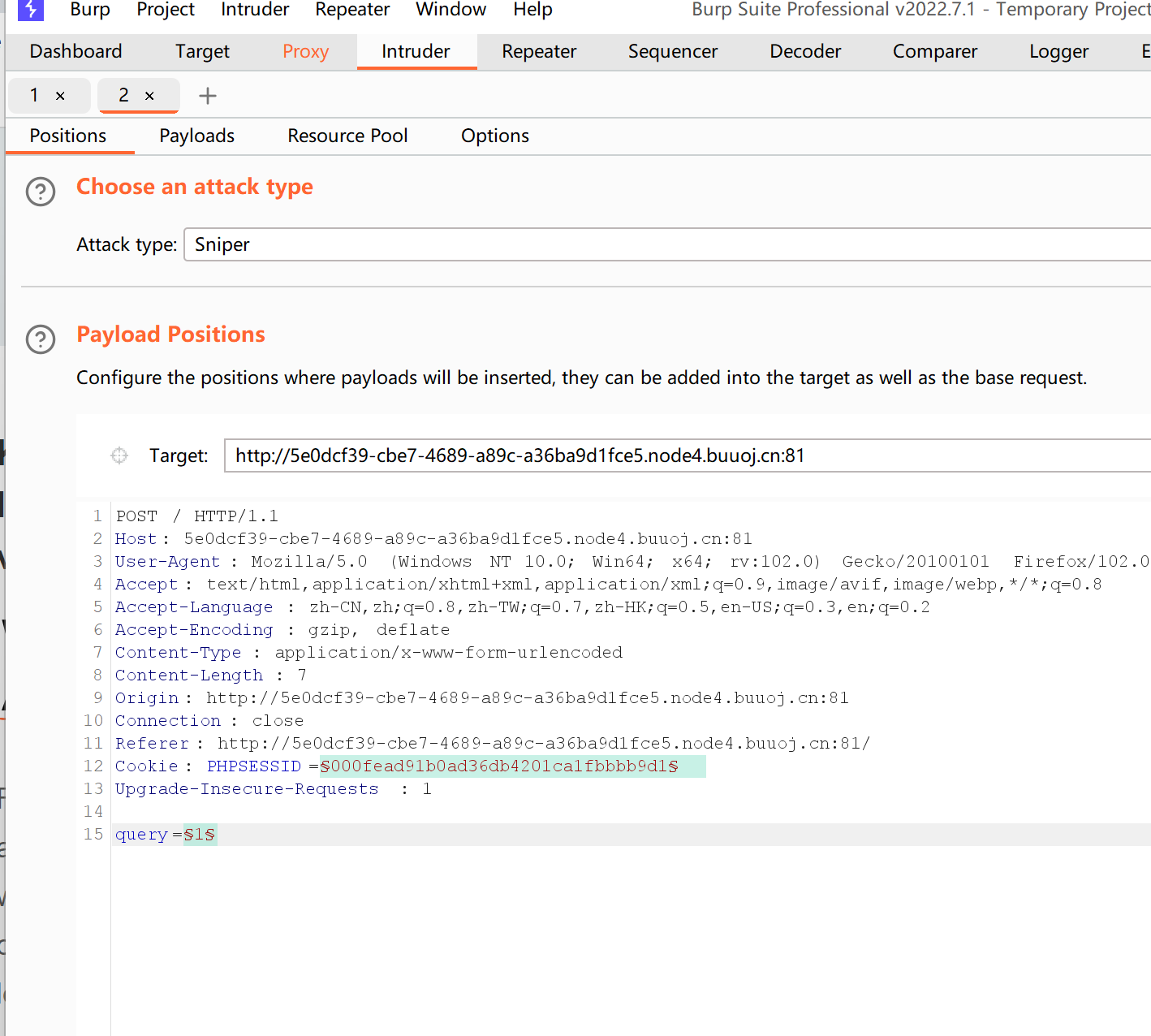Switch to the Resource Pool tab
Screen dimensions: 1151x1036
[x=347, y=136]
